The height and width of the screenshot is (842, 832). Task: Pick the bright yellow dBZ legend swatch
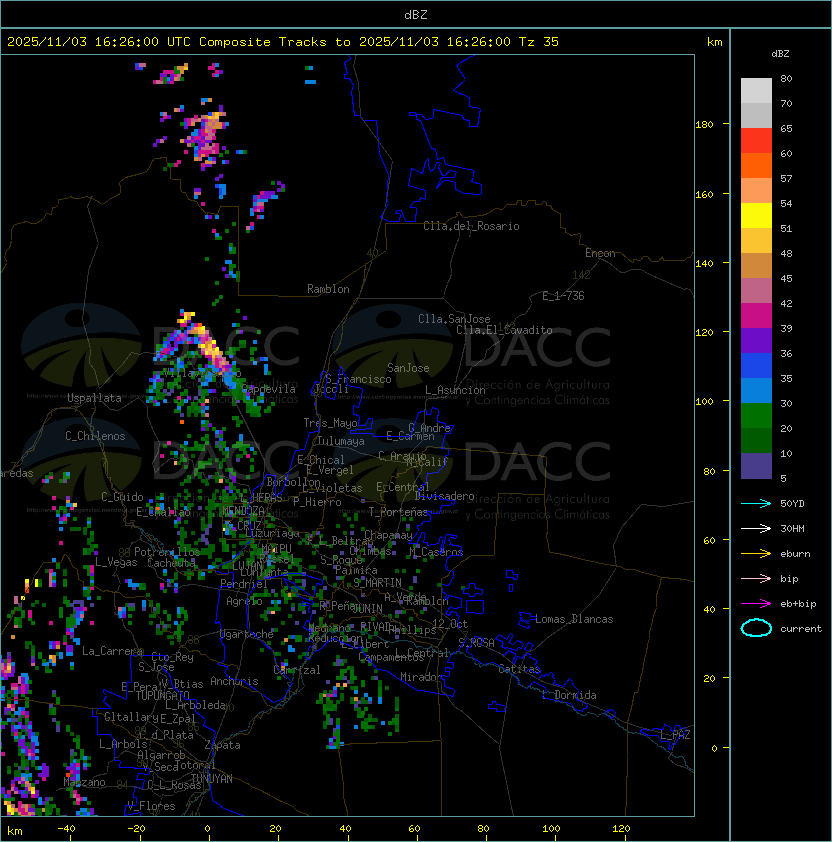pyautogui.click(x=756, y=216)
